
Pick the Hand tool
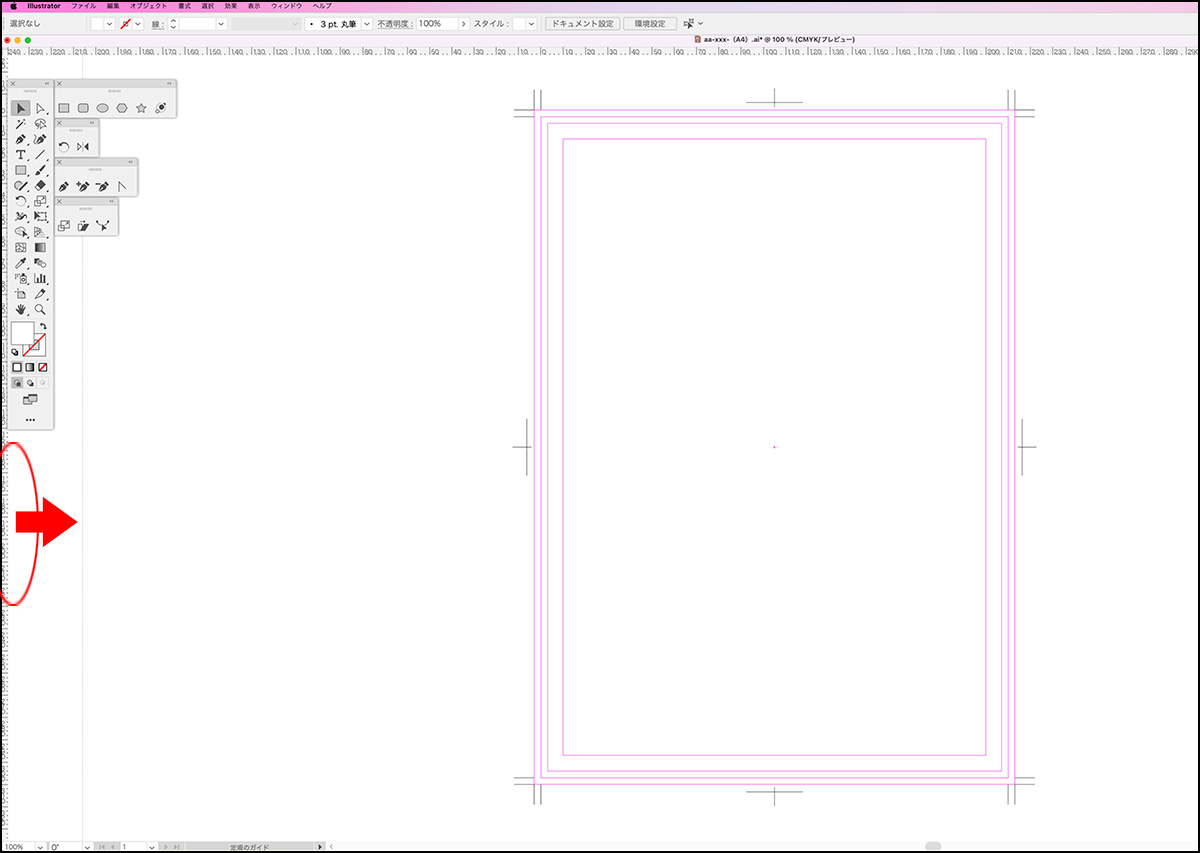(x=20, y=310)
